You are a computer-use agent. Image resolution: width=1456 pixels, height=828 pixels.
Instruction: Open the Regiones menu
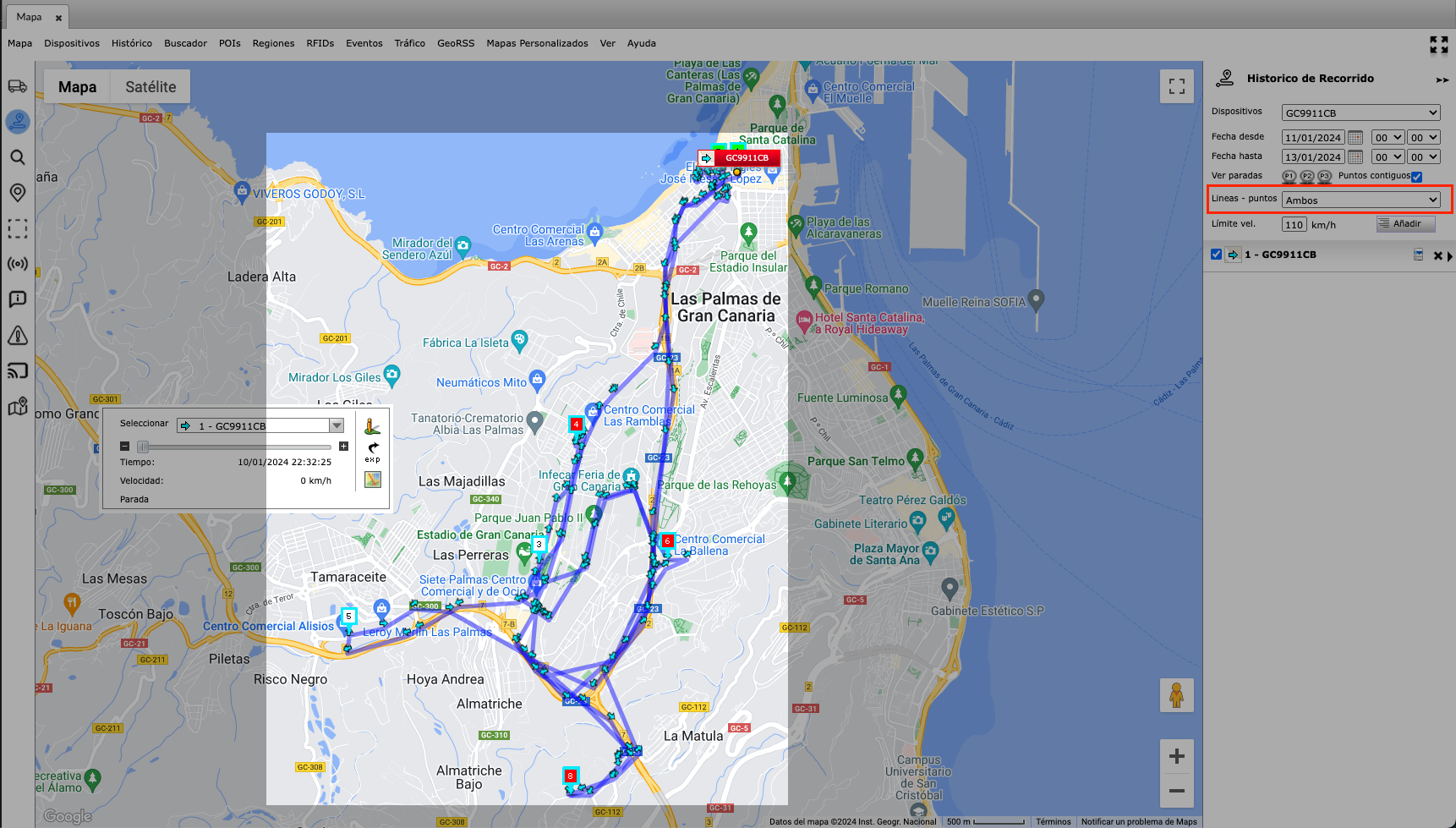point(273,43)
